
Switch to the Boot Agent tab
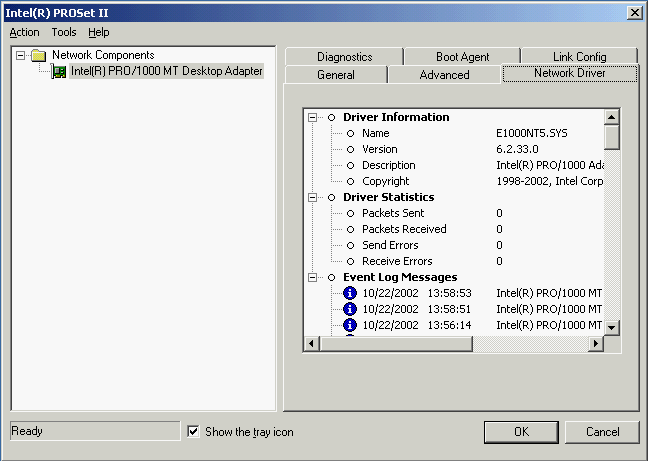(462, 57)
